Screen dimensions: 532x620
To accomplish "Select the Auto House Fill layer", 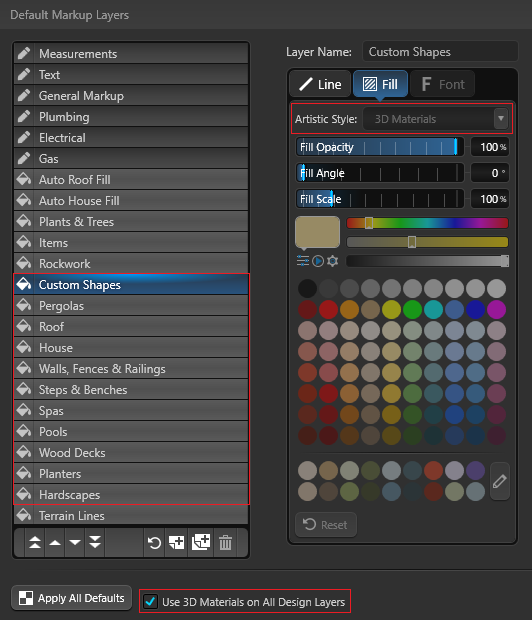I will 131,200.
